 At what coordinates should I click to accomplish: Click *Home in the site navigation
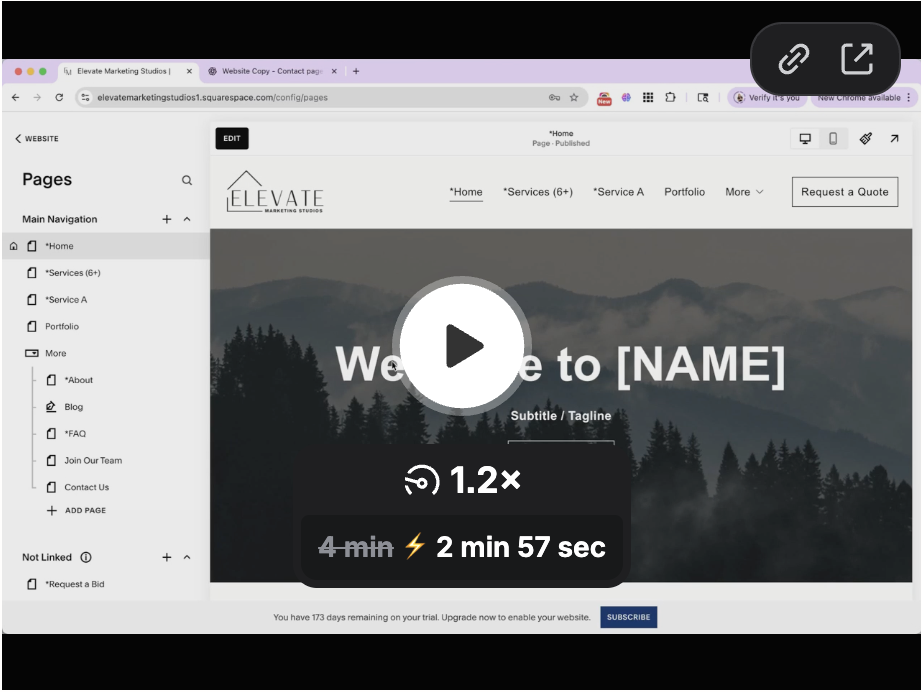coord(466,192)
